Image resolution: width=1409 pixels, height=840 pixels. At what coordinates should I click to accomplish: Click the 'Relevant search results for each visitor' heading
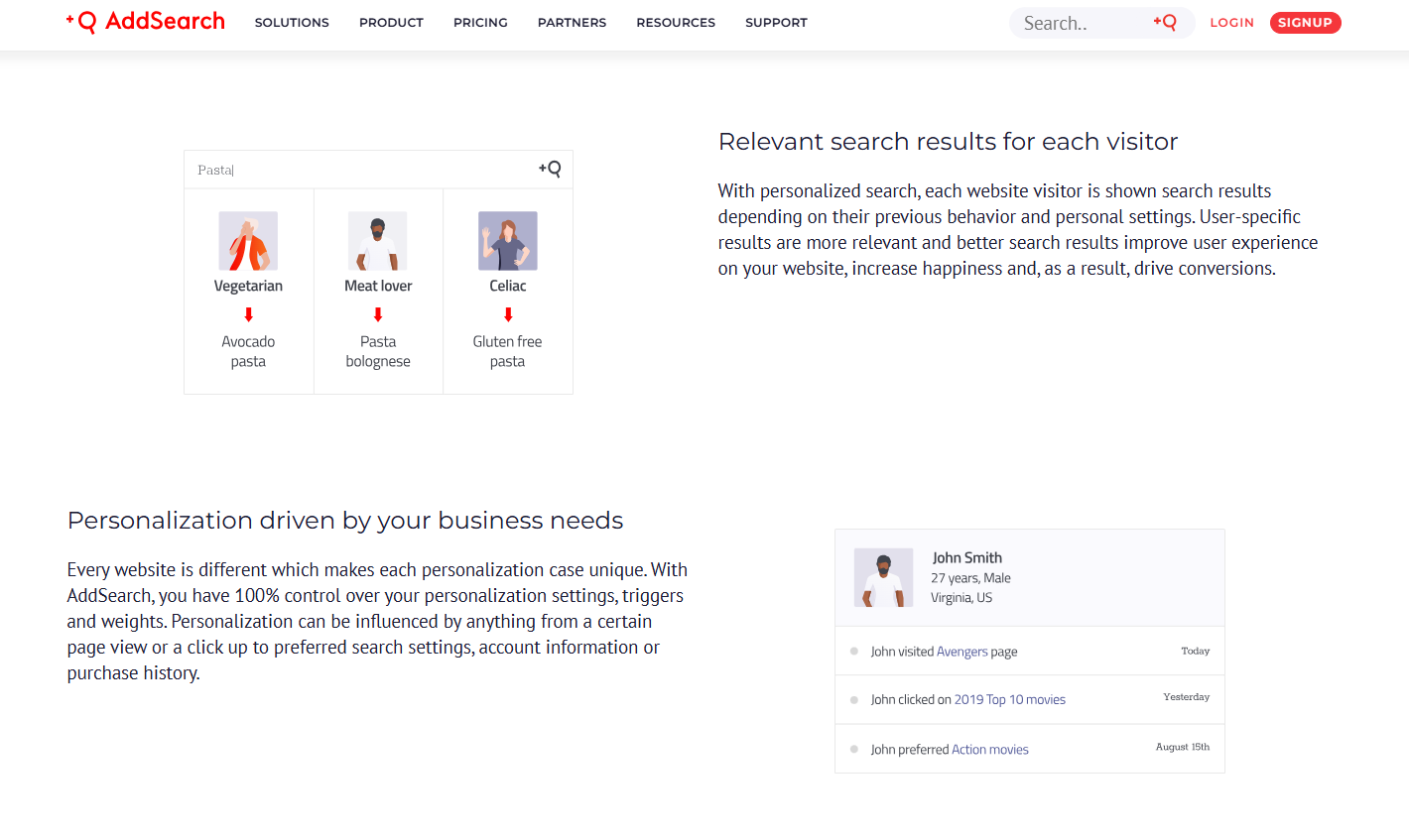click(x=948, y=142)
